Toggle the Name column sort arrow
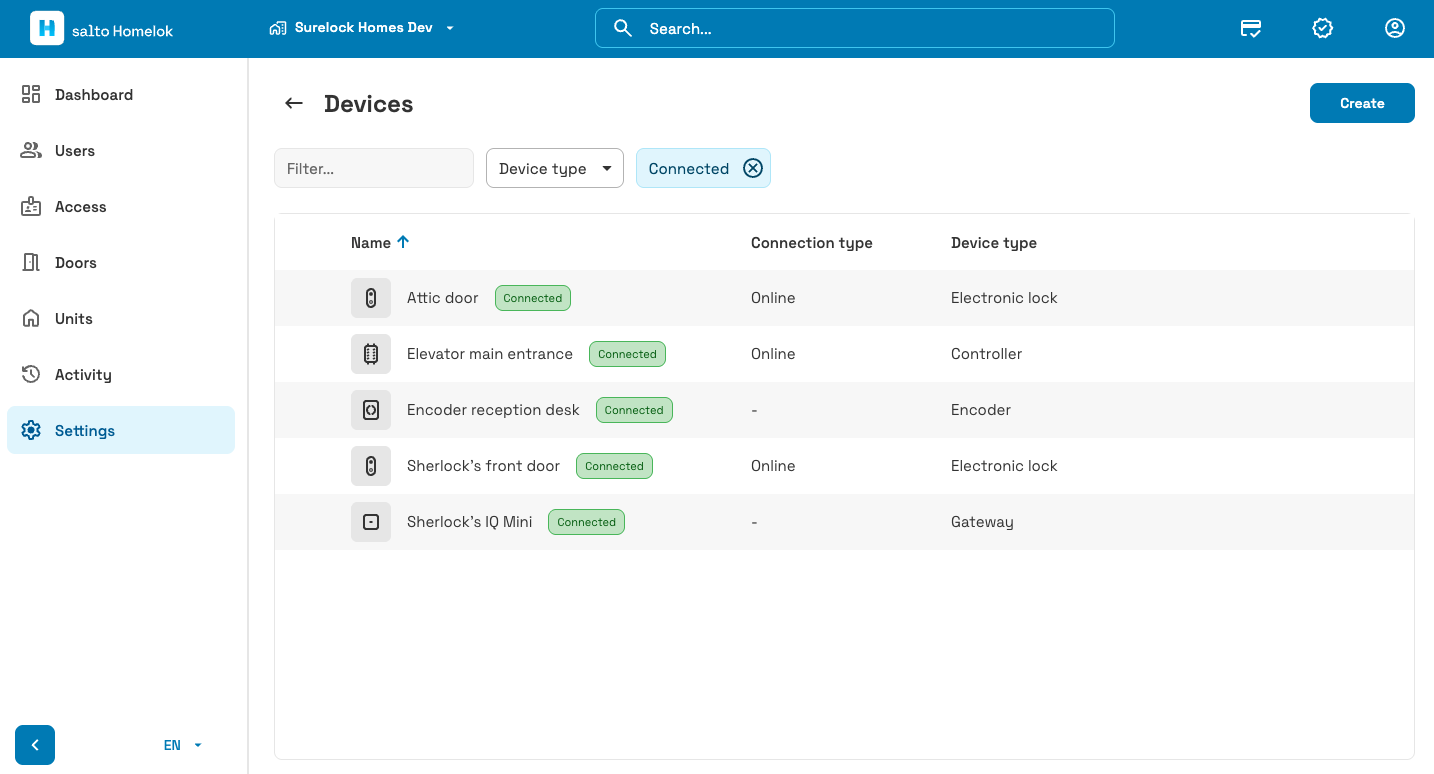Screen dimensions: 1434x774 point(403,242)
